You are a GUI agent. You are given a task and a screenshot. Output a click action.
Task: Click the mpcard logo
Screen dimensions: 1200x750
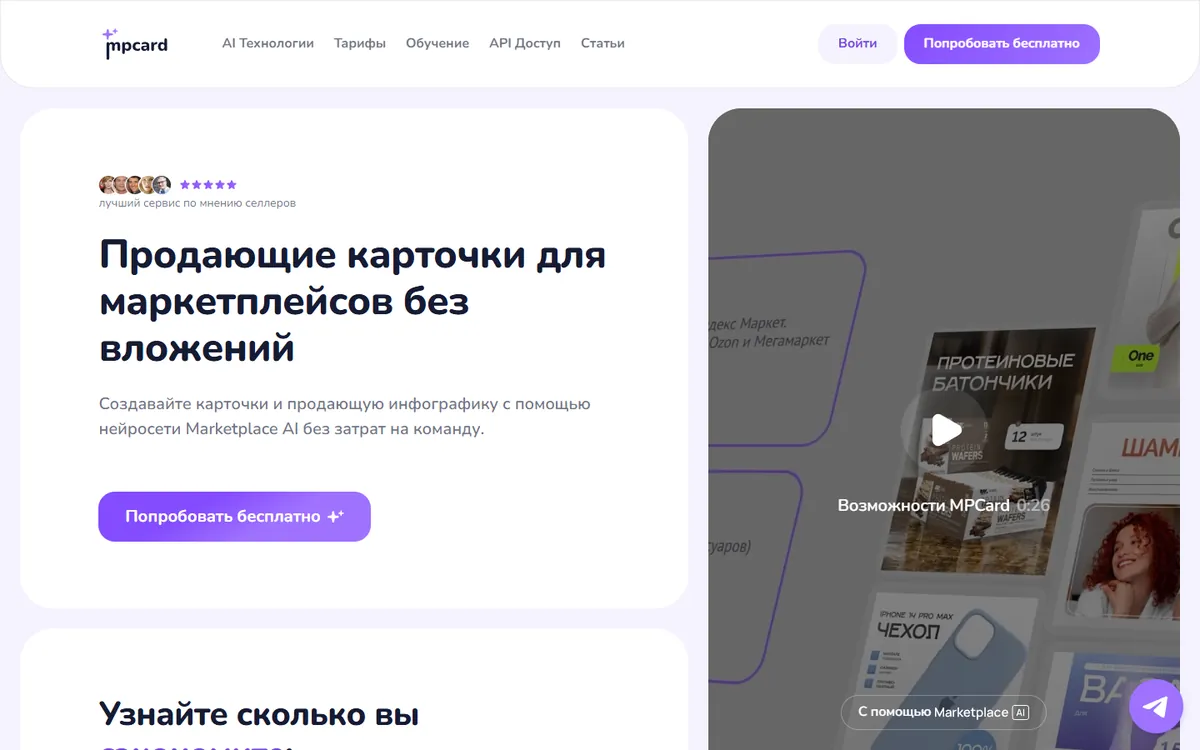135,43
